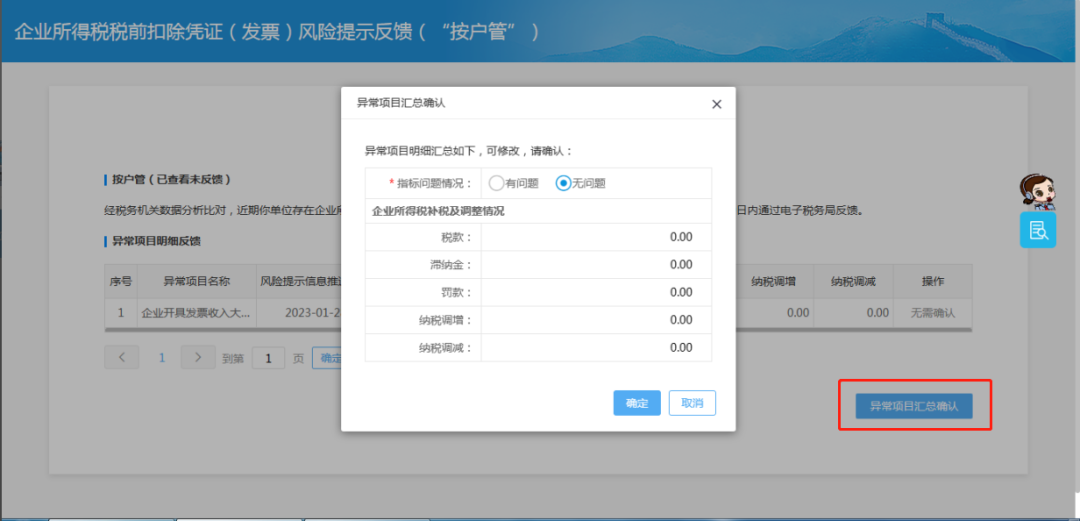The height and width of the screenshot is (521, 1080).
Task: Select page number 1 in pagination
Action: click(x=163, y=358)
